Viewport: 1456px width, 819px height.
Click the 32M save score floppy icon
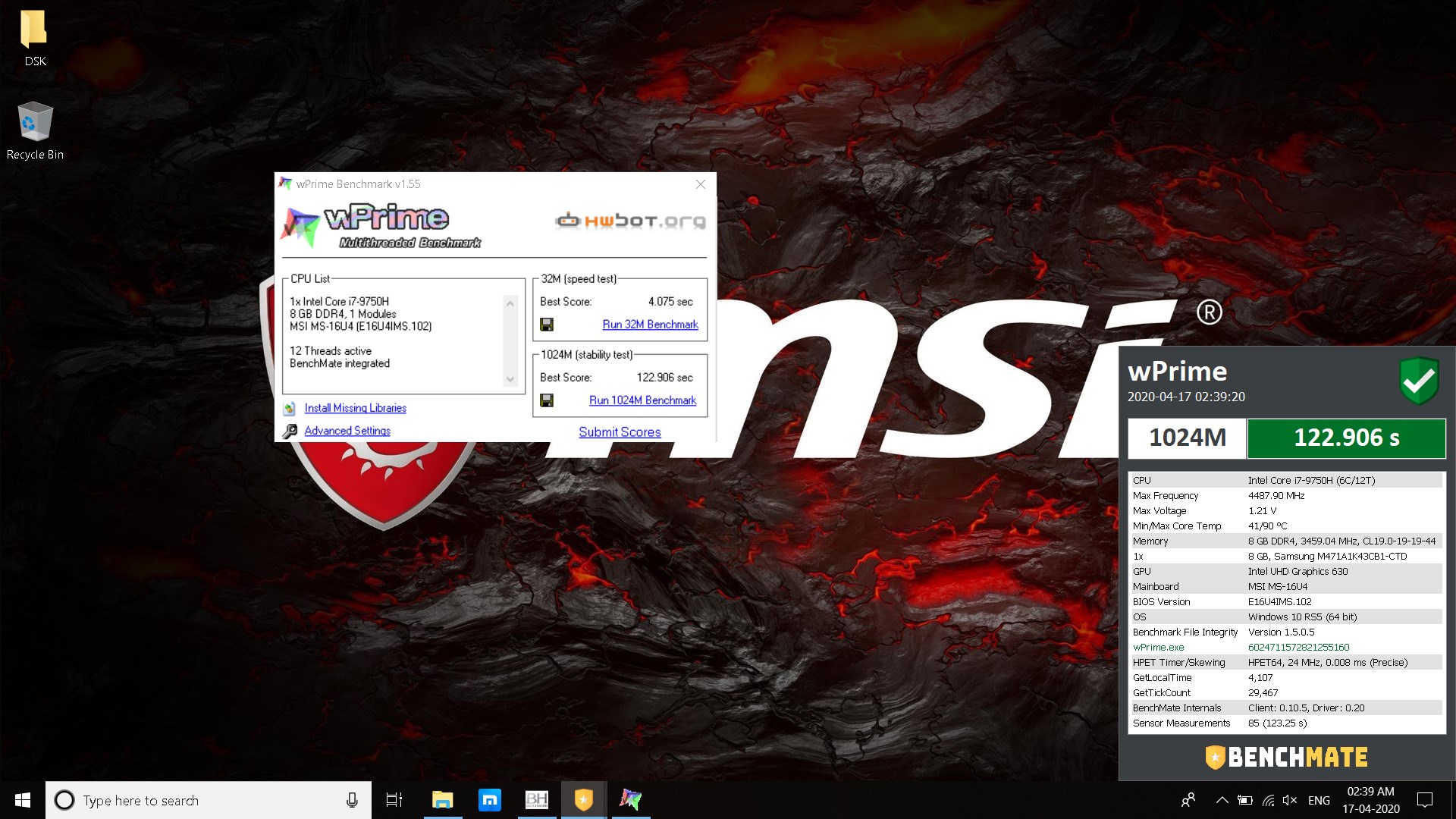[546, 325]
